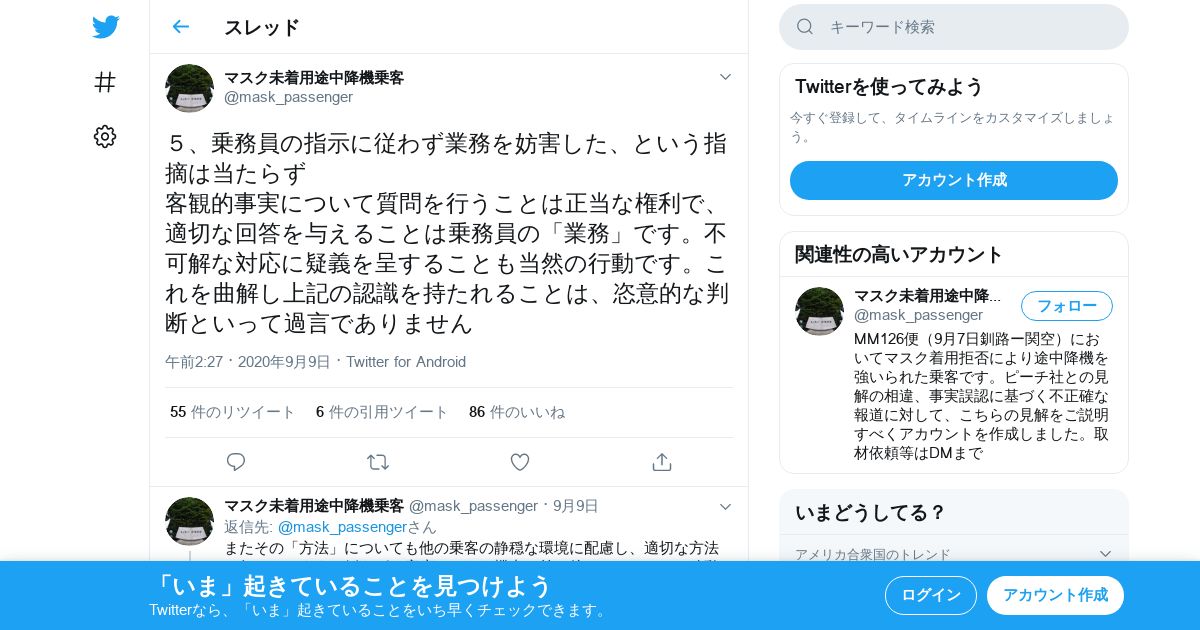Open @mask_passenger mention in reply

342,527
